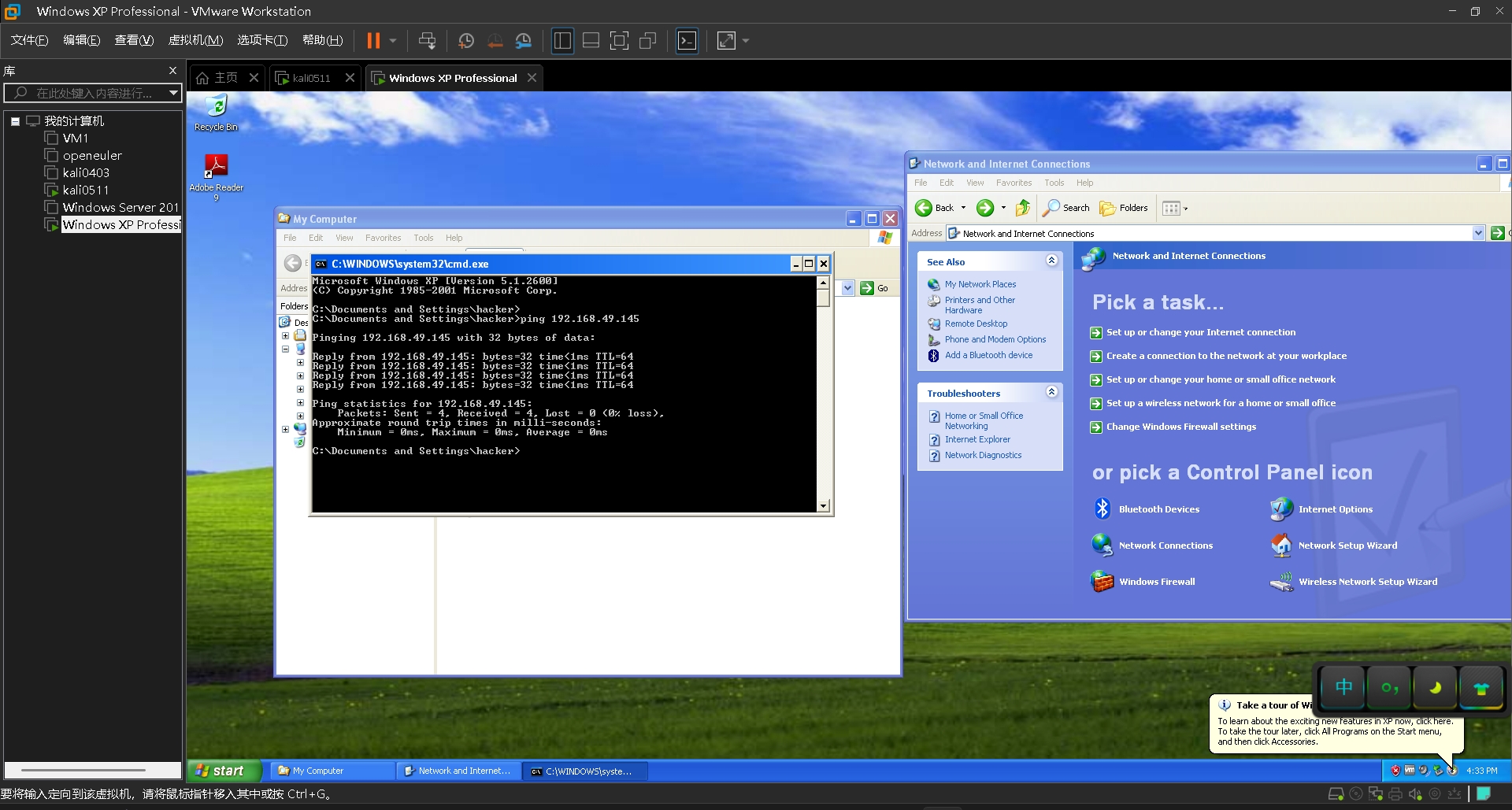Viewport: 1512px width, 810px height.
Task: Pause the virtual machine from VMware toolbar
Action: click(373, 41)
